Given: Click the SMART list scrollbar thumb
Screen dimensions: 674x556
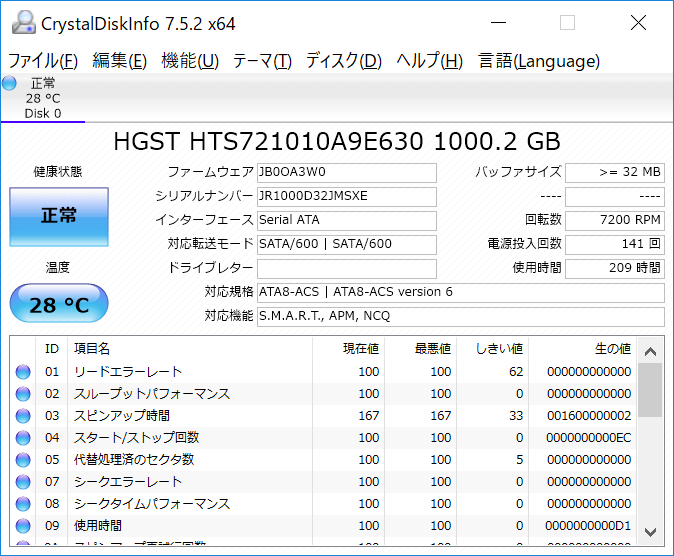Looking at the screenshot, I should coord(650,390).
